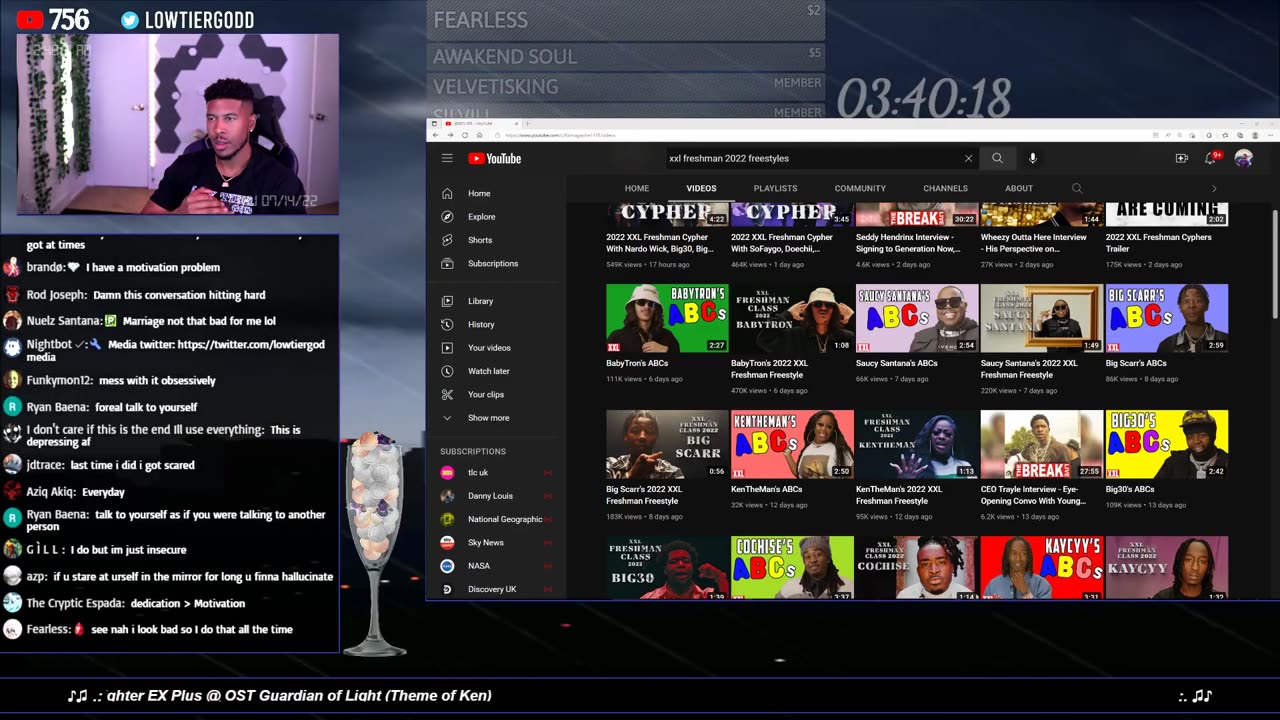Open the National Geographic subscription
Screen dimensions: 1280x720
(496, 519)
